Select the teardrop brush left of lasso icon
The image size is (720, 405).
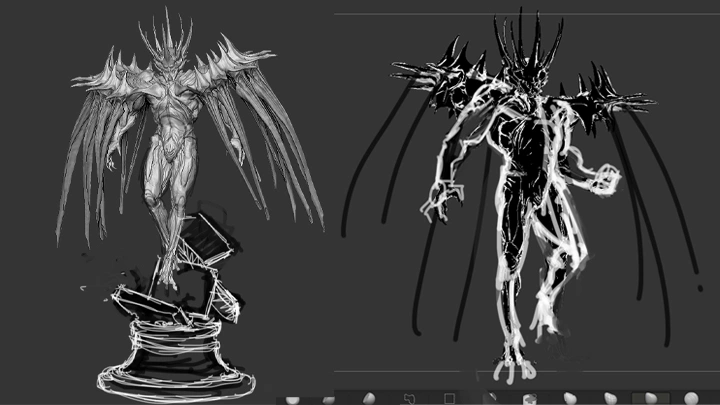[x=369, y=398]
